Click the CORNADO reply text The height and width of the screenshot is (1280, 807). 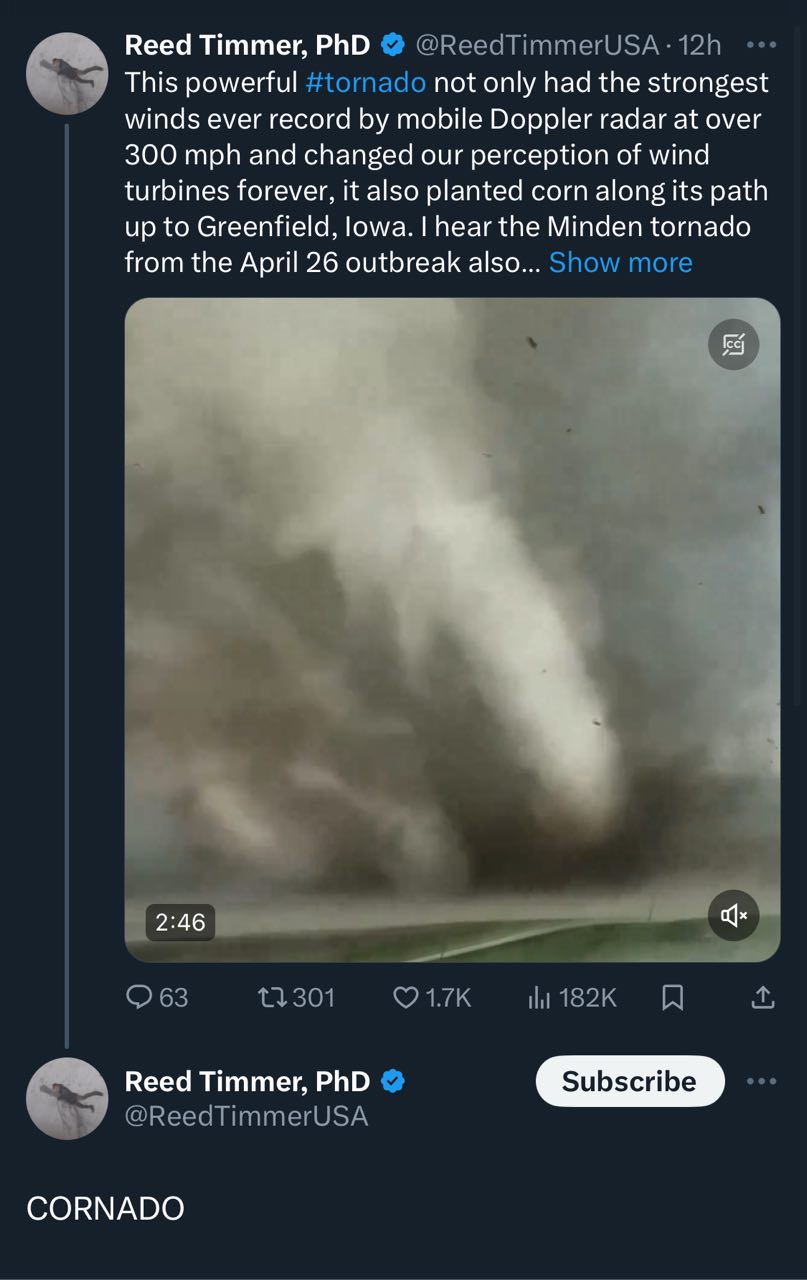(x=105, y=1208)
